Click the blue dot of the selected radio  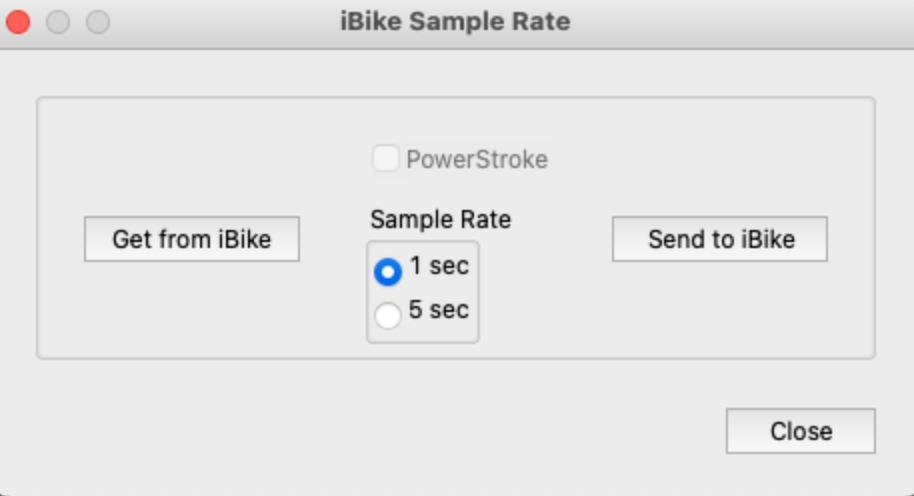[387, 271]
